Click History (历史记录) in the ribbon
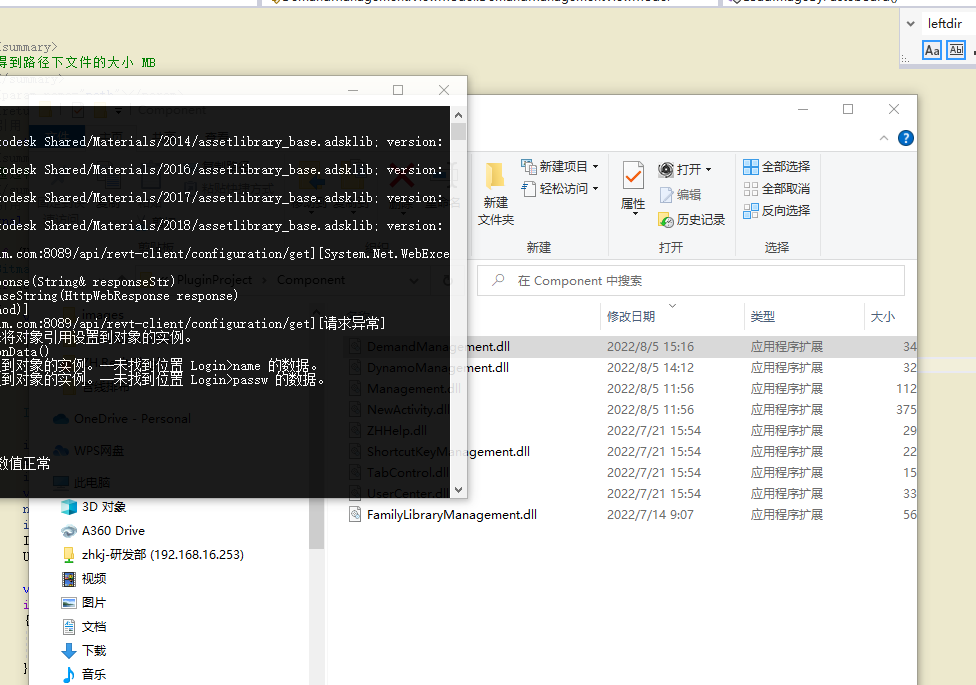 pos(691,219)
